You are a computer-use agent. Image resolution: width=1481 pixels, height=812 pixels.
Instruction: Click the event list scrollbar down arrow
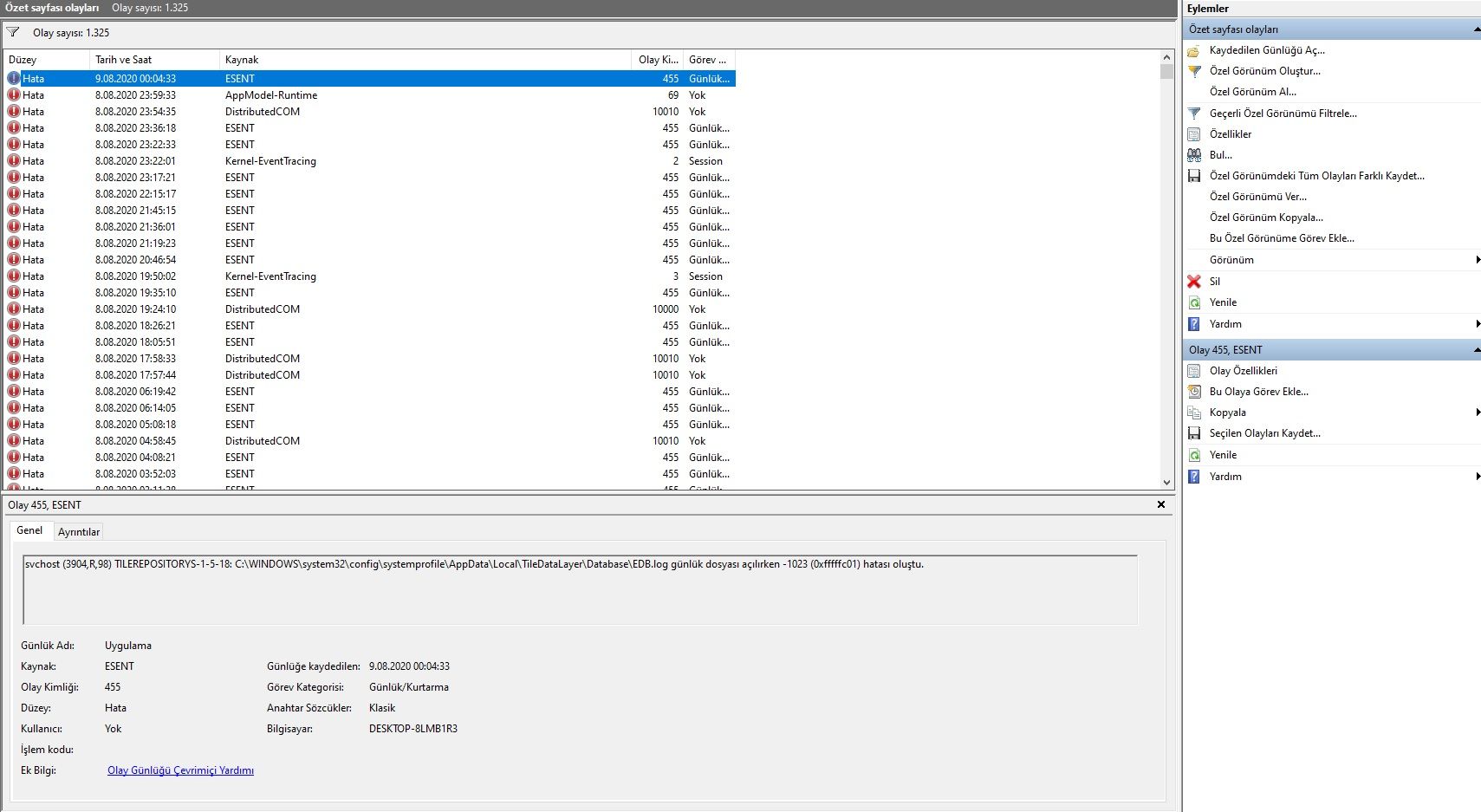[1166, 483]
